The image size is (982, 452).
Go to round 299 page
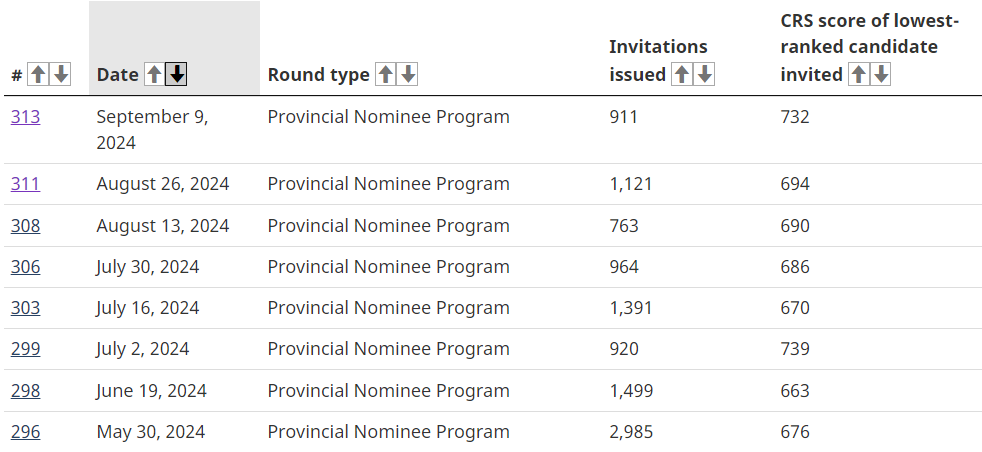(x=25, y=349)
